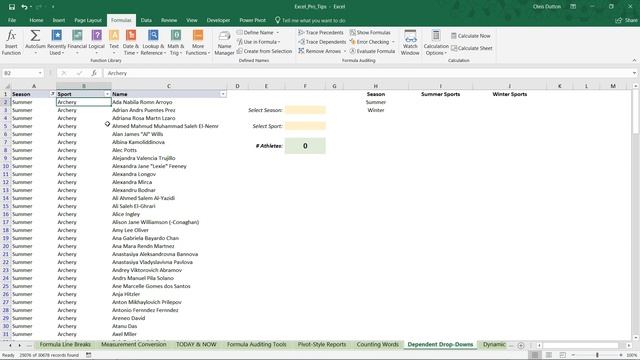This screenshot has height=360, width=640.
Task: Open the Power Pivot tab
Action: click(x=252, y=20)
